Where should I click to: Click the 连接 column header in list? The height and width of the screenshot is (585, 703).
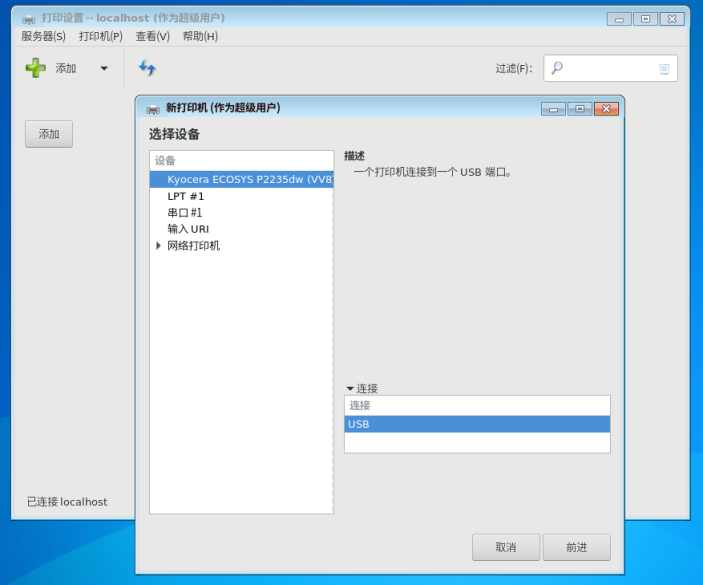(x=477, y=405)
